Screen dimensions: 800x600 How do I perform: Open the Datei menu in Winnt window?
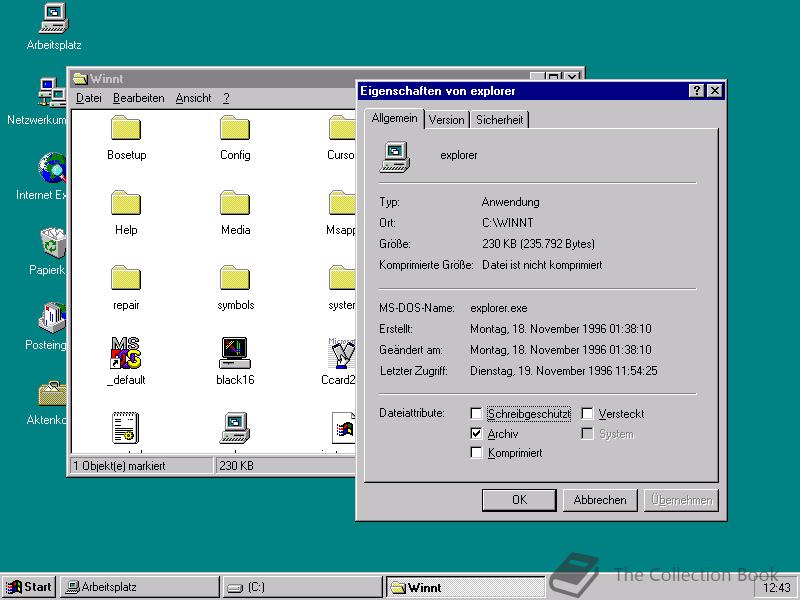(x=89, y=98)
